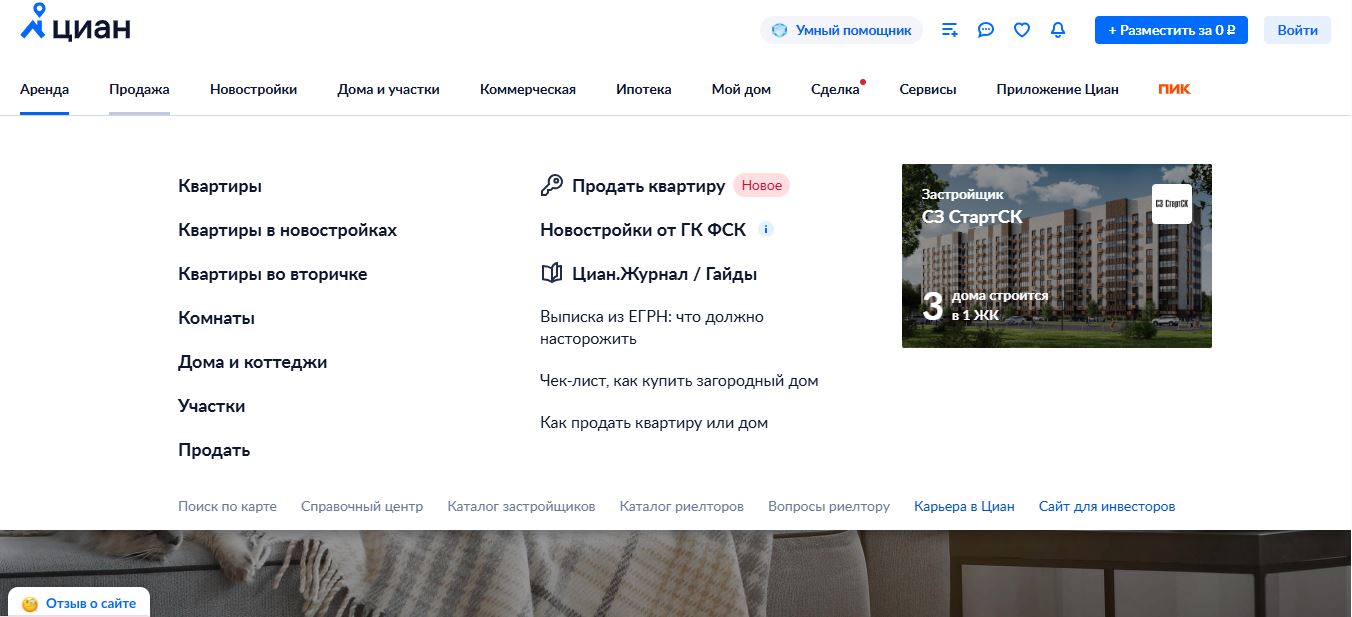Image resolution: width=1352 pixels, height=617 pixels.
Task: Click the Циан logo
Action: pos(76,24)
